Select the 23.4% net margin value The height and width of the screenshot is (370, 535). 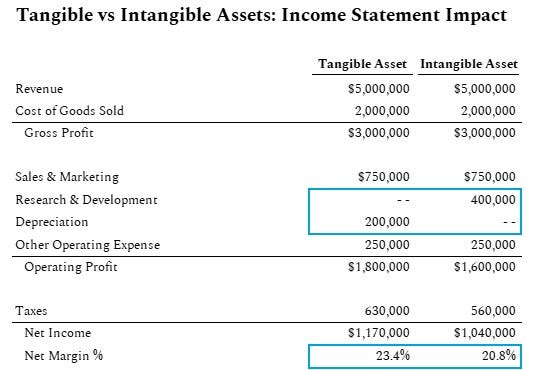point(393,356)
